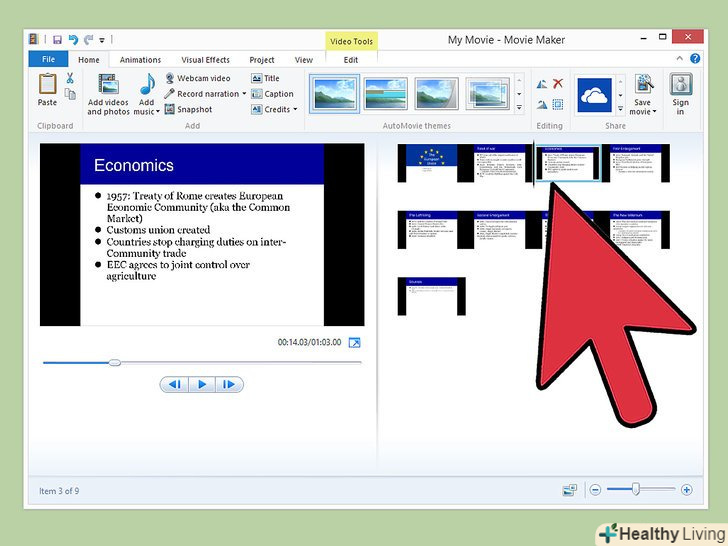
Task: Select the New Millennium slide clip
Action: 636,230
